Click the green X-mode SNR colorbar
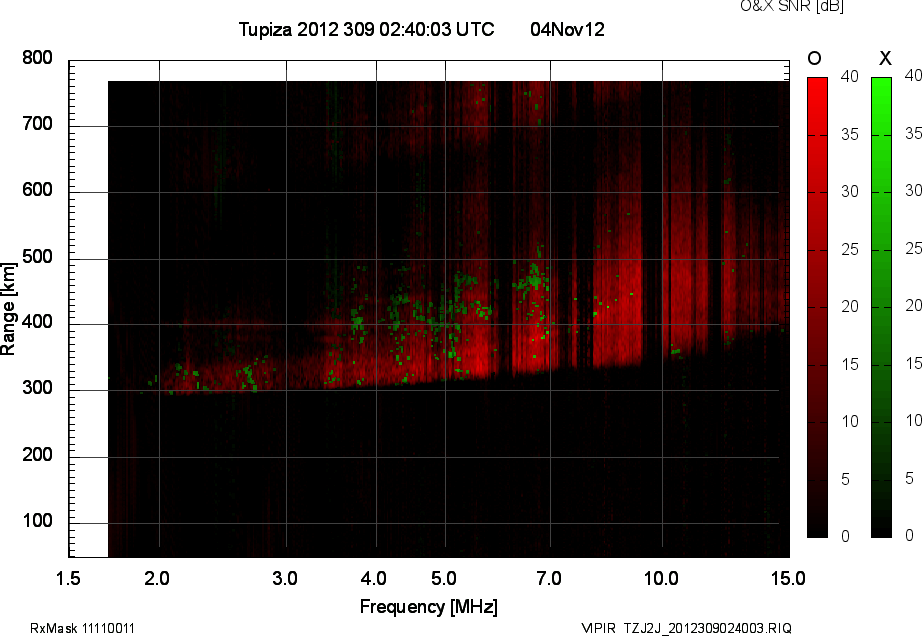This screenshot has height=636, width=922. 881,307
